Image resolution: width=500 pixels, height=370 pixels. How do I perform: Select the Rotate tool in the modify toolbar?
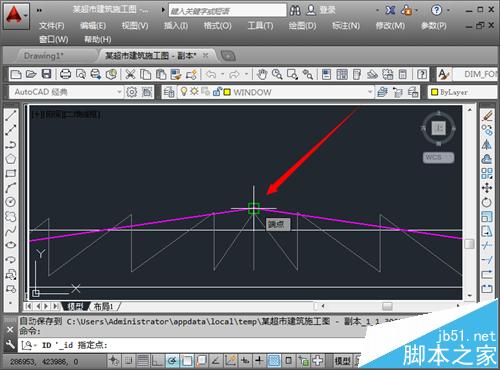487,202
